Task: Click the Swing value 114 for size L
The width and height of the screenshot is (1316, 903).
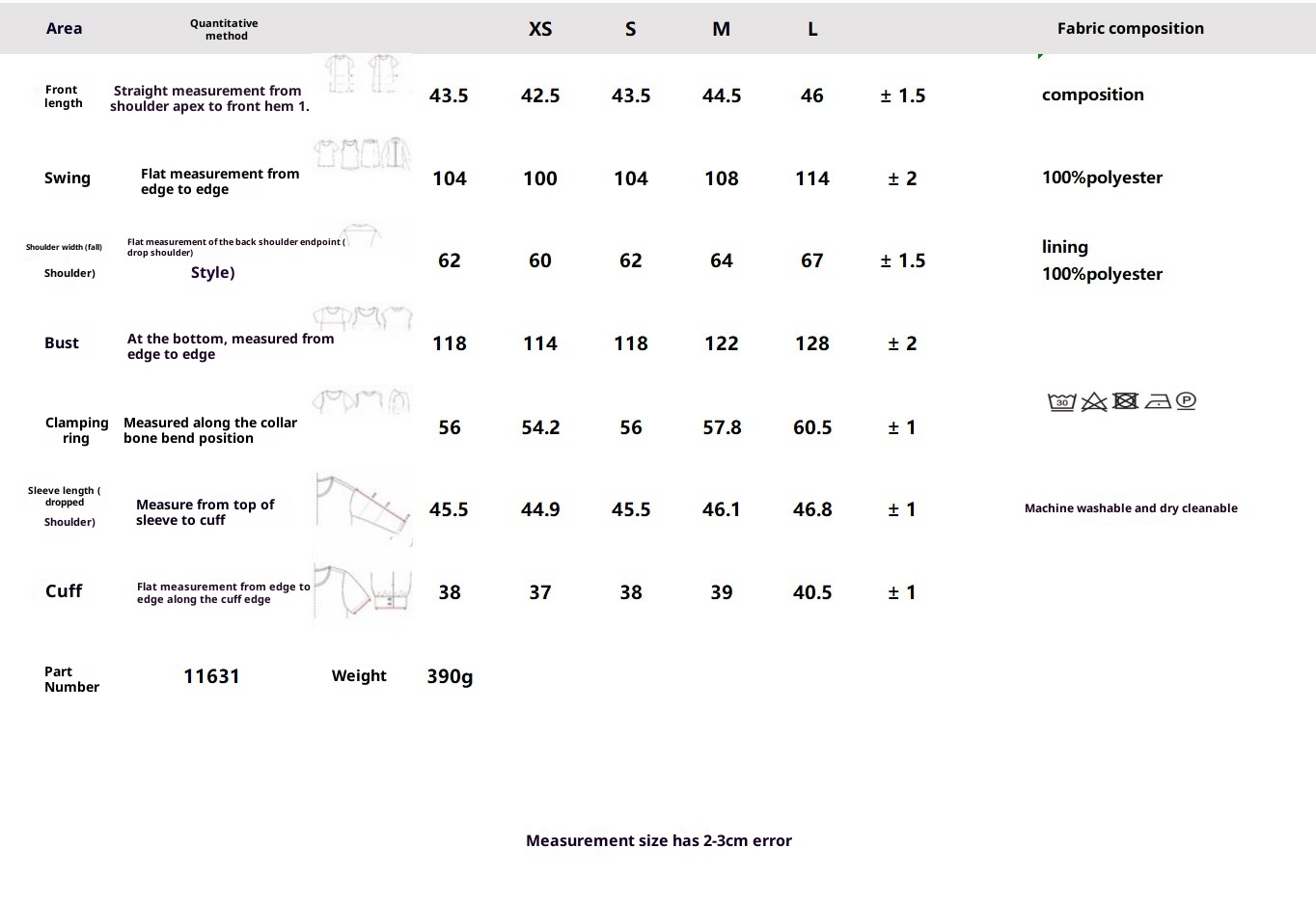Action: tap(812, 178)
